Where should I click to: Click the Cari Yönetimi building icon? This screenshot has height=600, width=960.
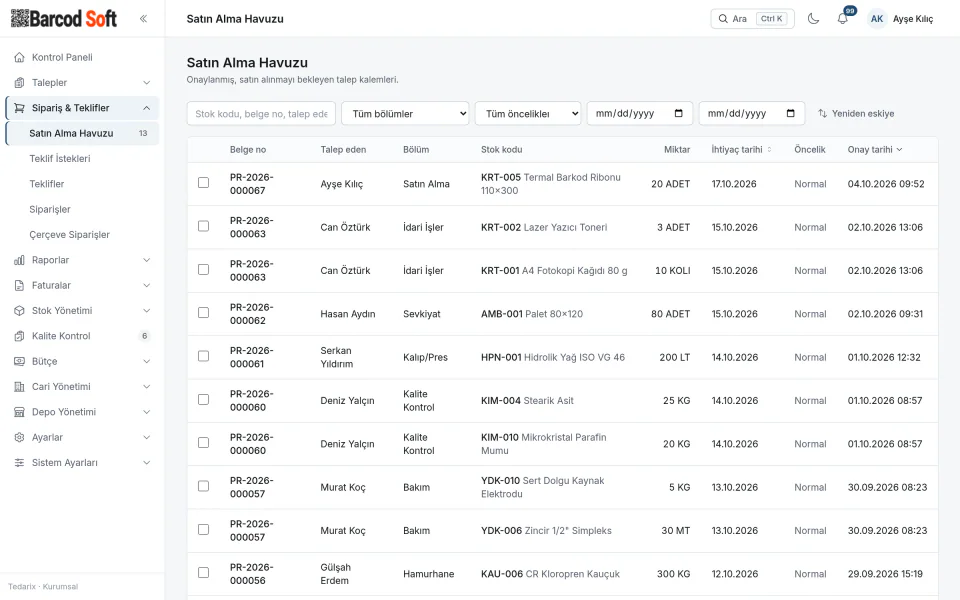(x=20, y=387)
